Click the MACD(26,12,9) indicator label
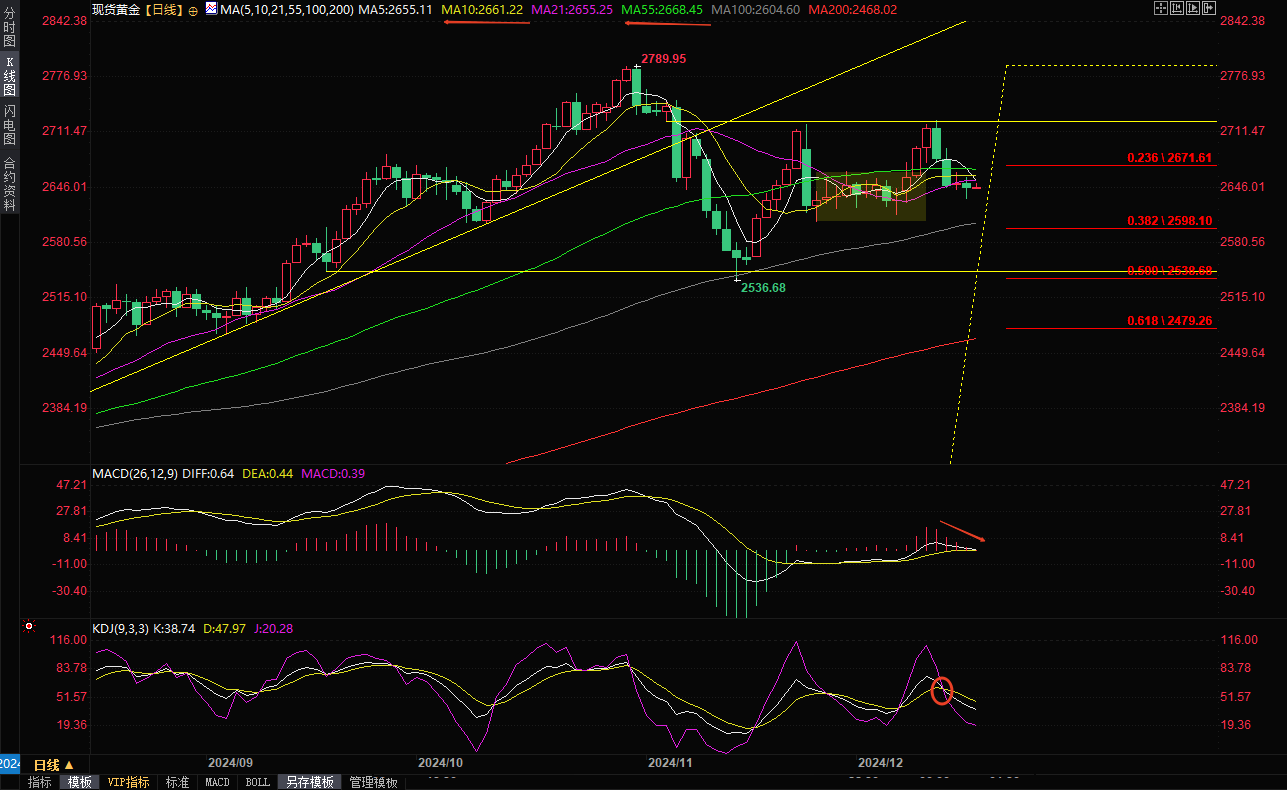Image resolution: width=1287 pixels, height=790 pixels. coord(135,473)
